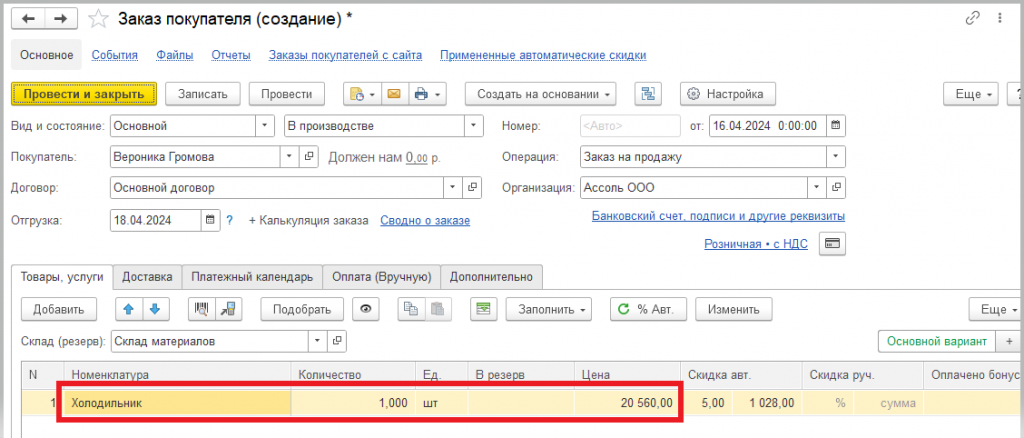Screen dimensions: 1024x438
Task: Switch to the Дополнительно tab
Action: point(492,277)
